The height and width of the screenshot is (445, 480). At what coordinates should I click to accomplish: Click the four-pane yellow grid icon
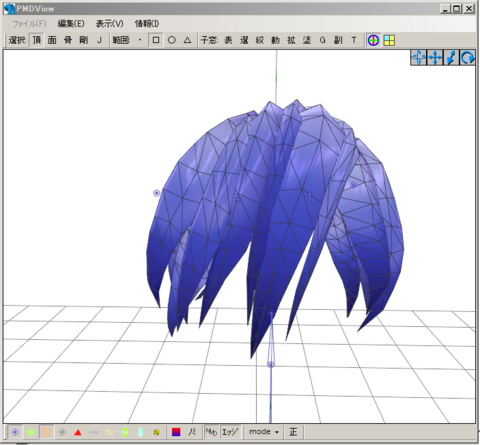pos(389,40)
